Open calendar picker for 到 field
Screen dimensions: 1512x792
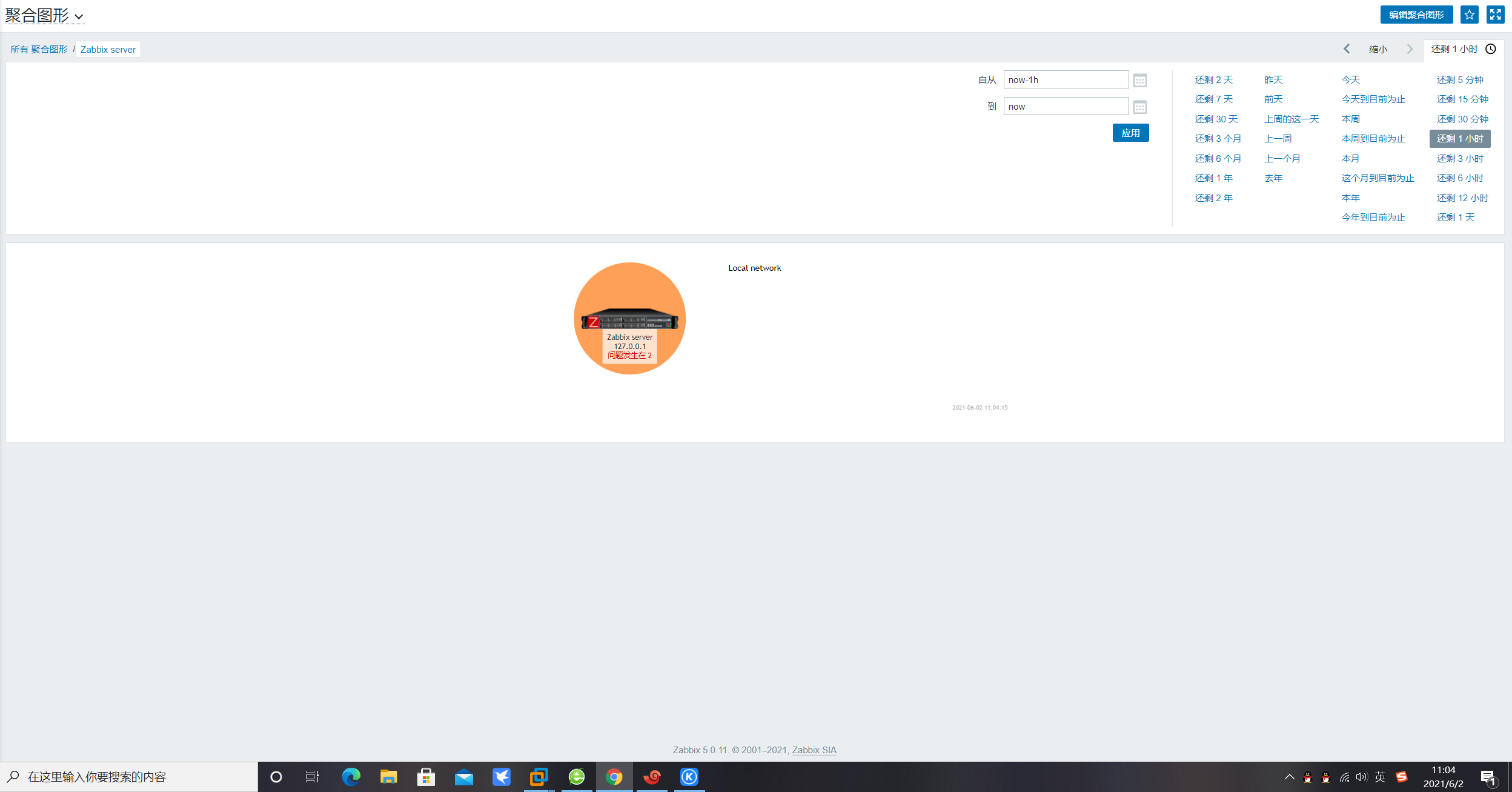(x=1139, y=107)
